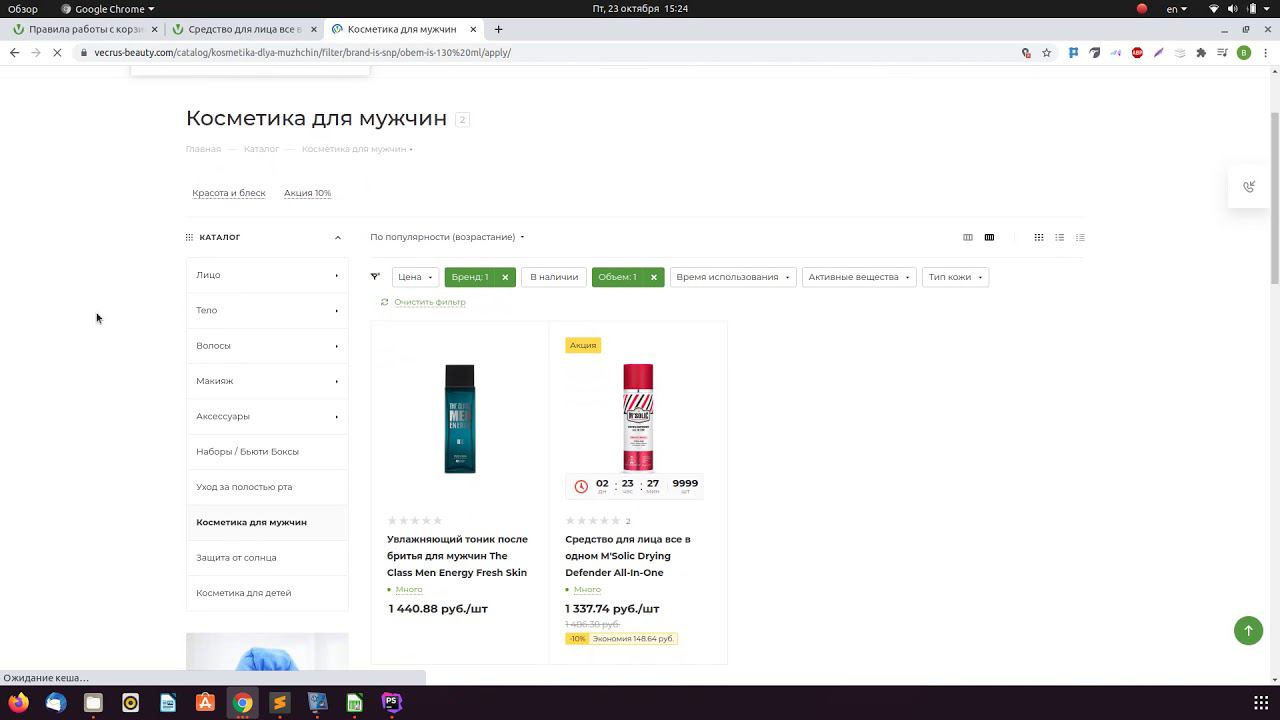The height and width of the screenshot is (720, 1280).
Task: Open The Class Men Energy tonic product title
Action: (x=457, y=556)
